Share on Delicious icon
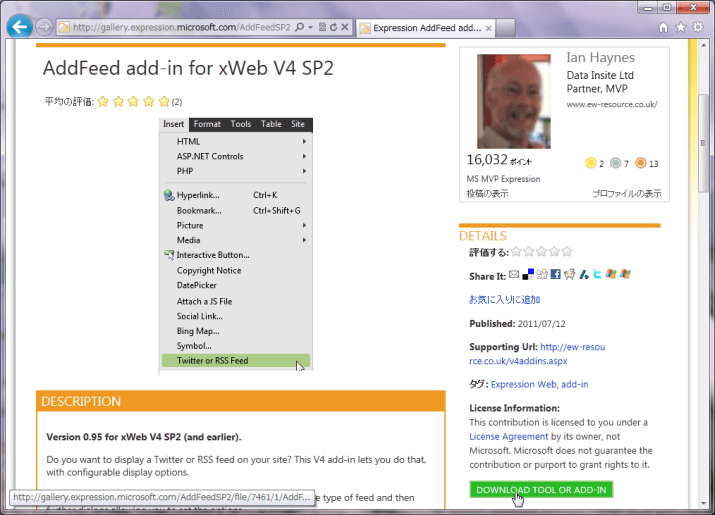The width and height of the screenshot is (715, 515). point(528,274)
